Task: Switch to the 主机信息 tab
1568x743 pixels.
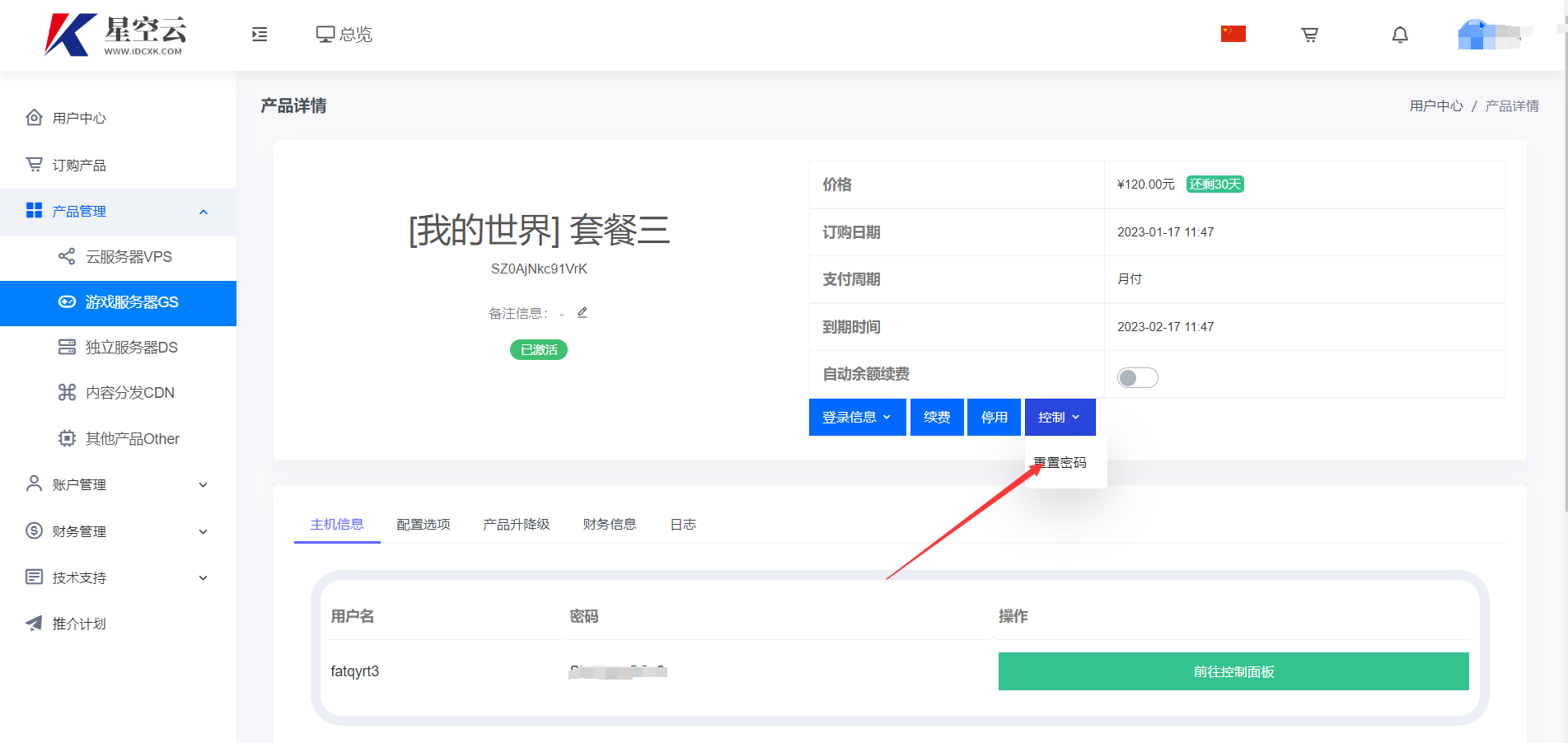Action: pos(337,525)
